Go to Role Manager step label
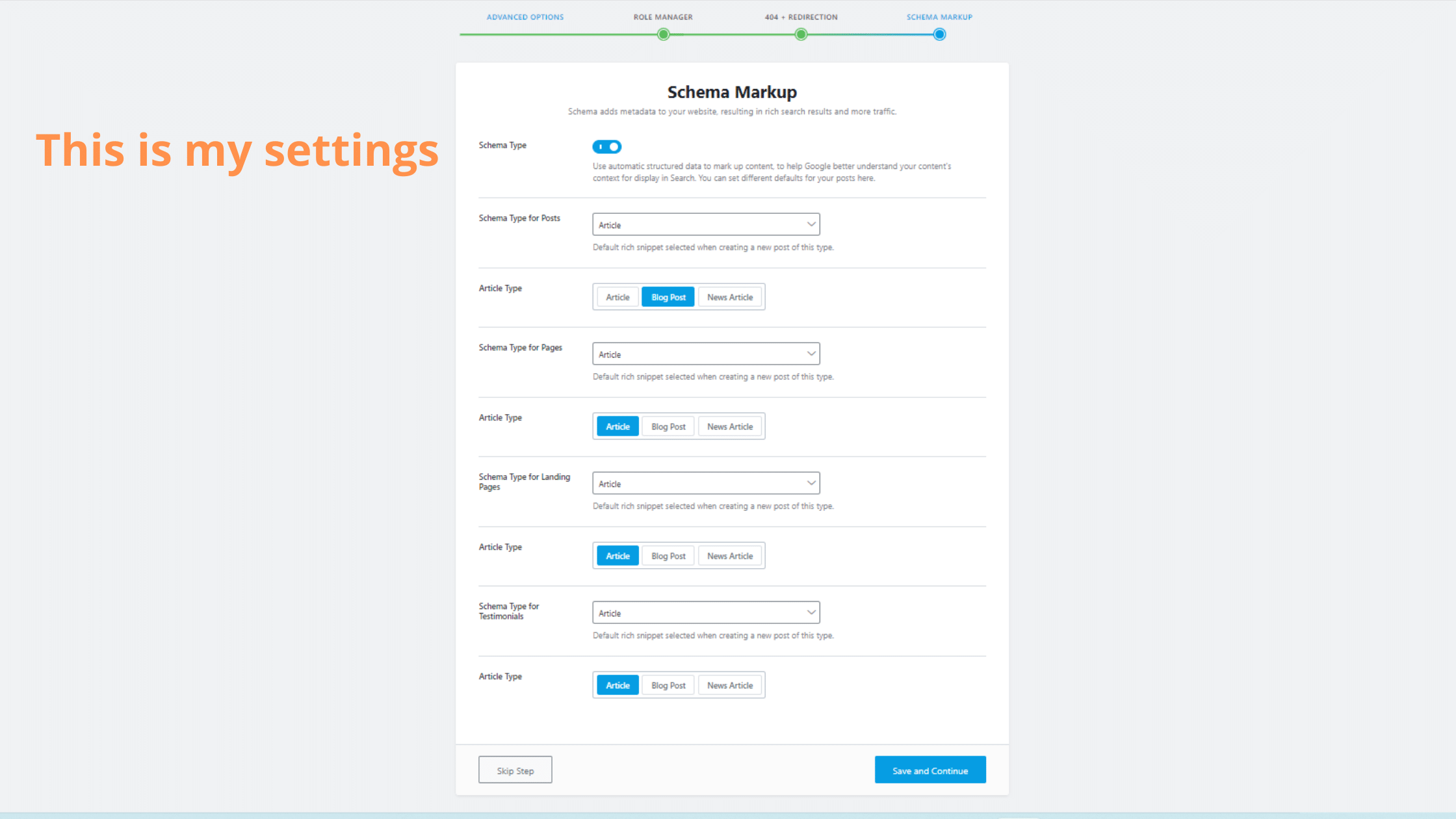Image resolution: width=1456 pixels, height=819 pixels. [663, 17]
